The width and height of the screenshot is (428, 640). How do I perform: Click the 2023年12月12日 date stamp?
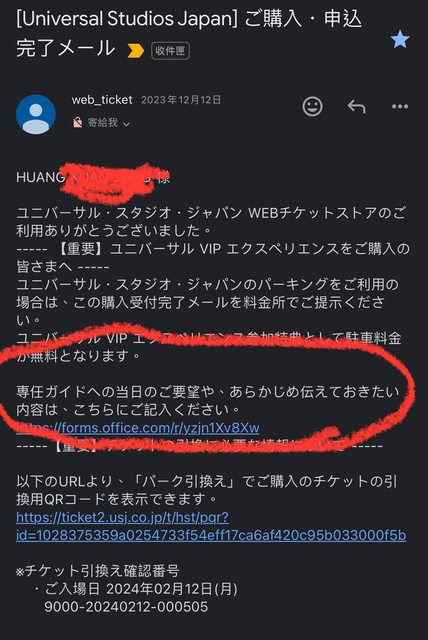coord(181,100)
